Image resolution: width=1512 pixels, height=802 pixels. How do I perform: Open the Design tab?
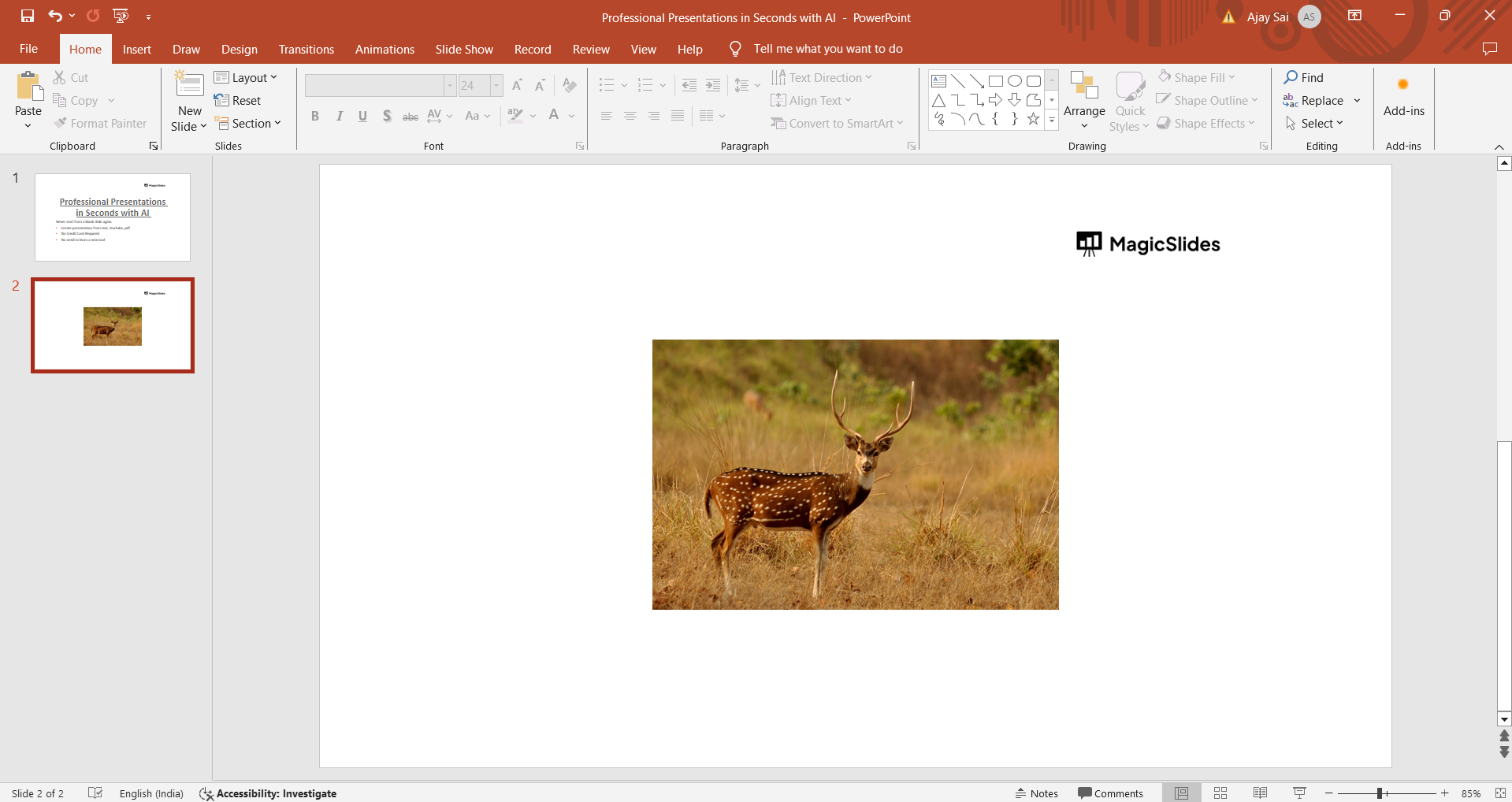[x=239, y=49]
